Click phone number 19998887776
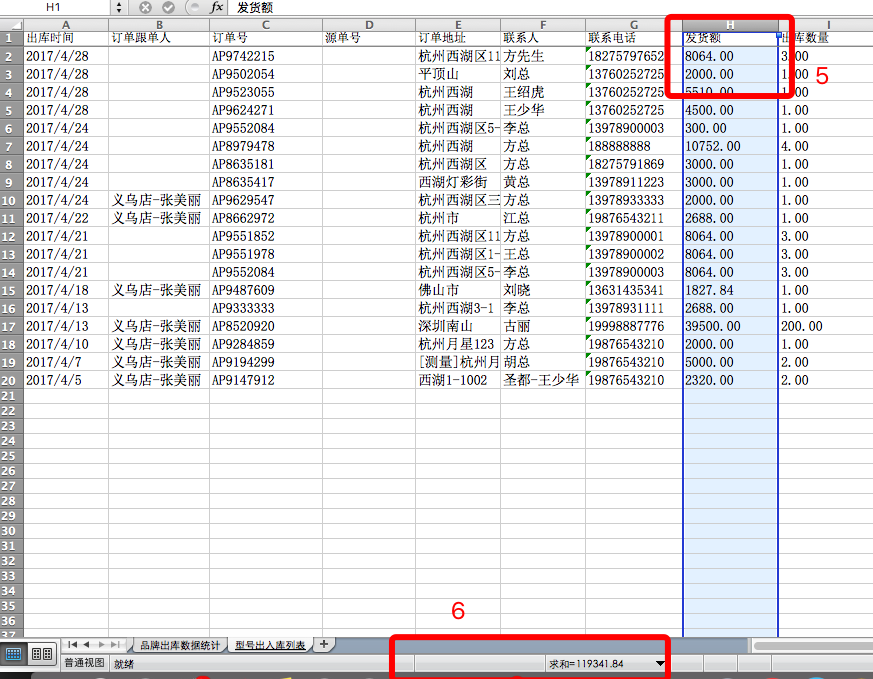 pyautogui.click(x=634, y=326)
